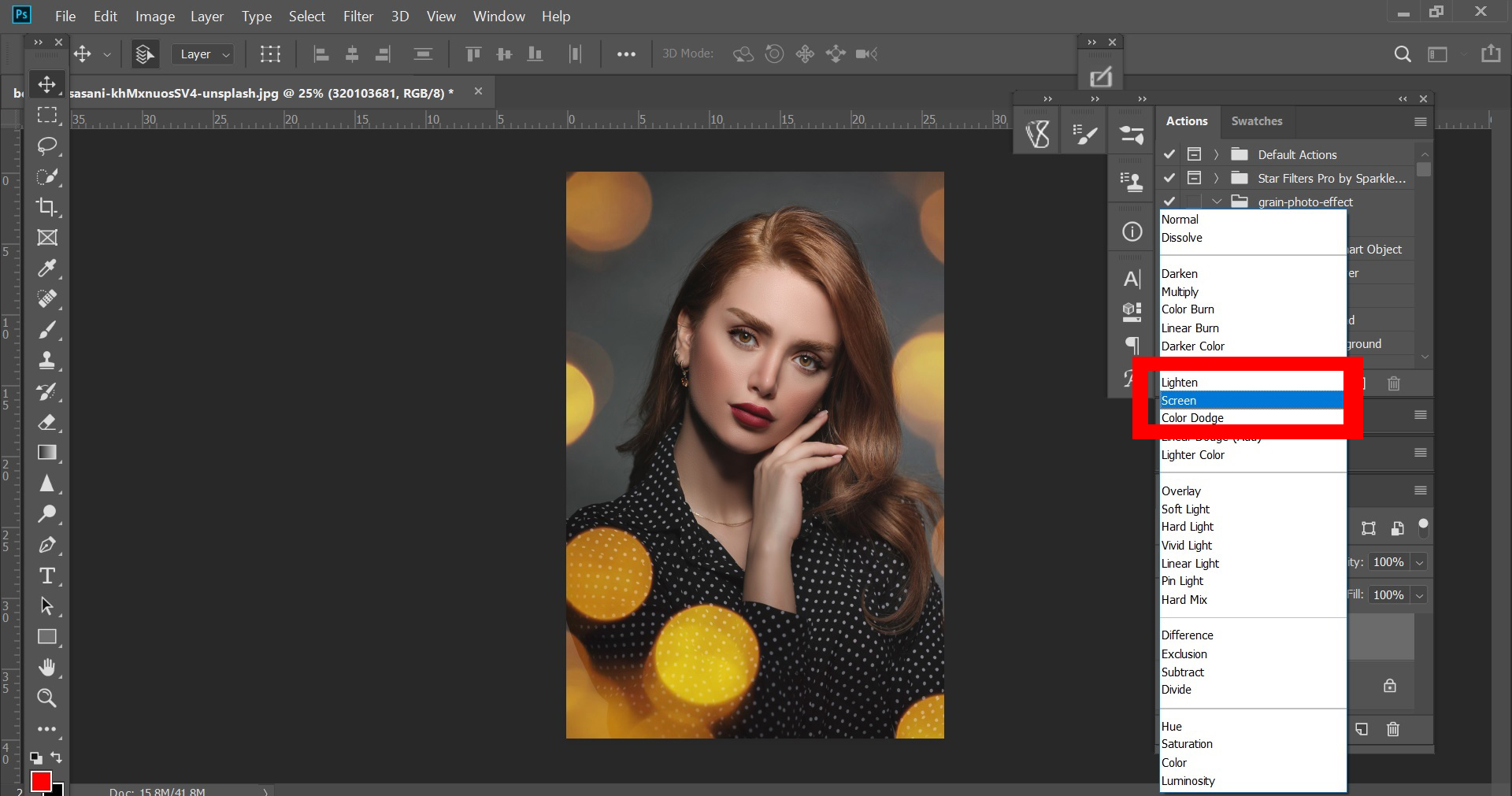Image resolution: width=1512 pixels, height=796 pixels.
Task: Choose the Multiply blend mode
Action: coord(1252,292)
